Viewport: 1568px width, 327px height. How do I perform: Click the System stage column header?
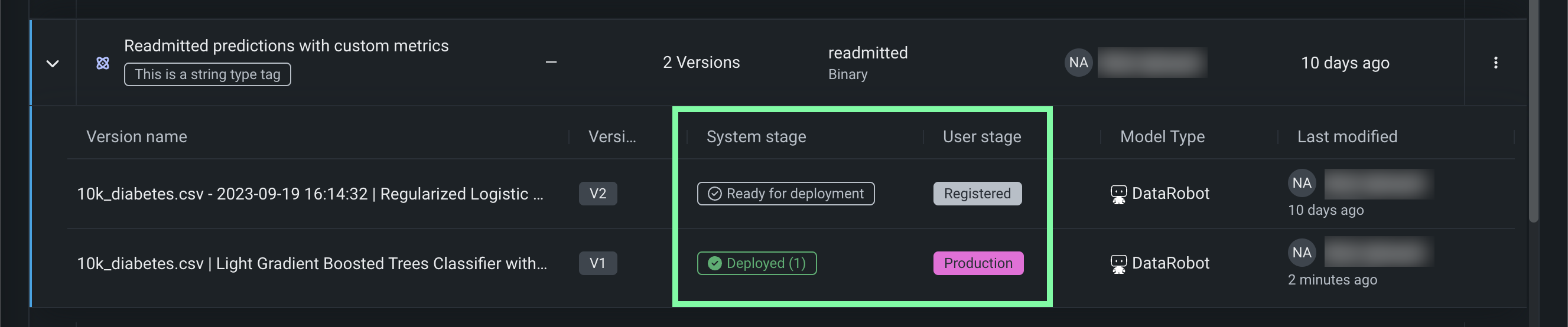tap(756, 137)
